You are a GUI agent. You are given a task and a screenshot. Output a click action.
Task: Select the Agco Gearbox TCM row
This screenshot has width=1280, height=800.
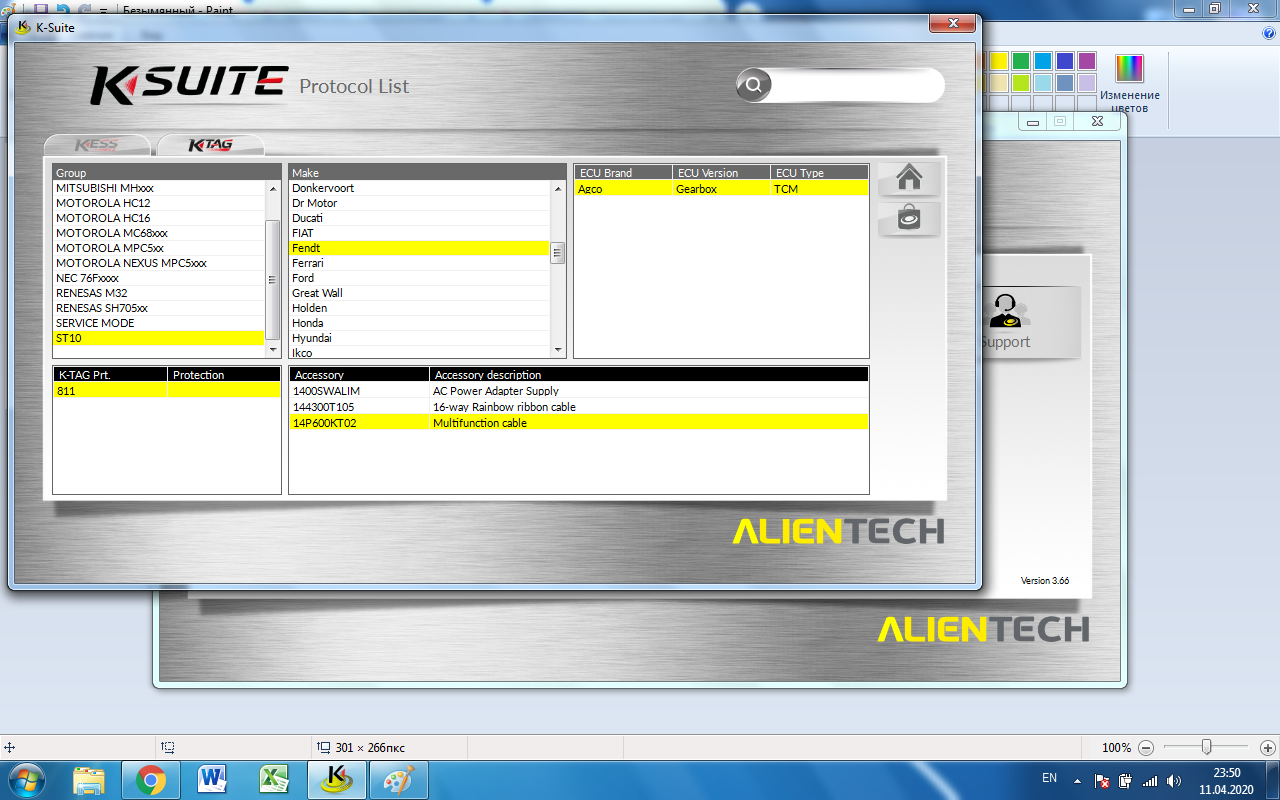[x=720, y=189]
